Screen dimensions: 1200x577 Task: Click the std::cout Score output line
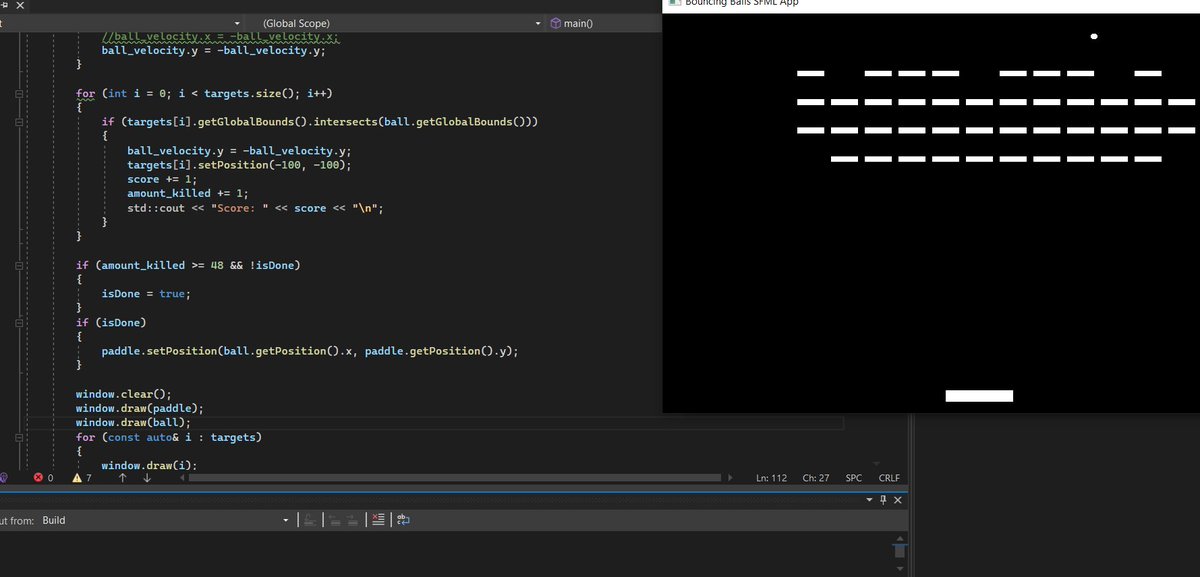[x=255, y=208]
